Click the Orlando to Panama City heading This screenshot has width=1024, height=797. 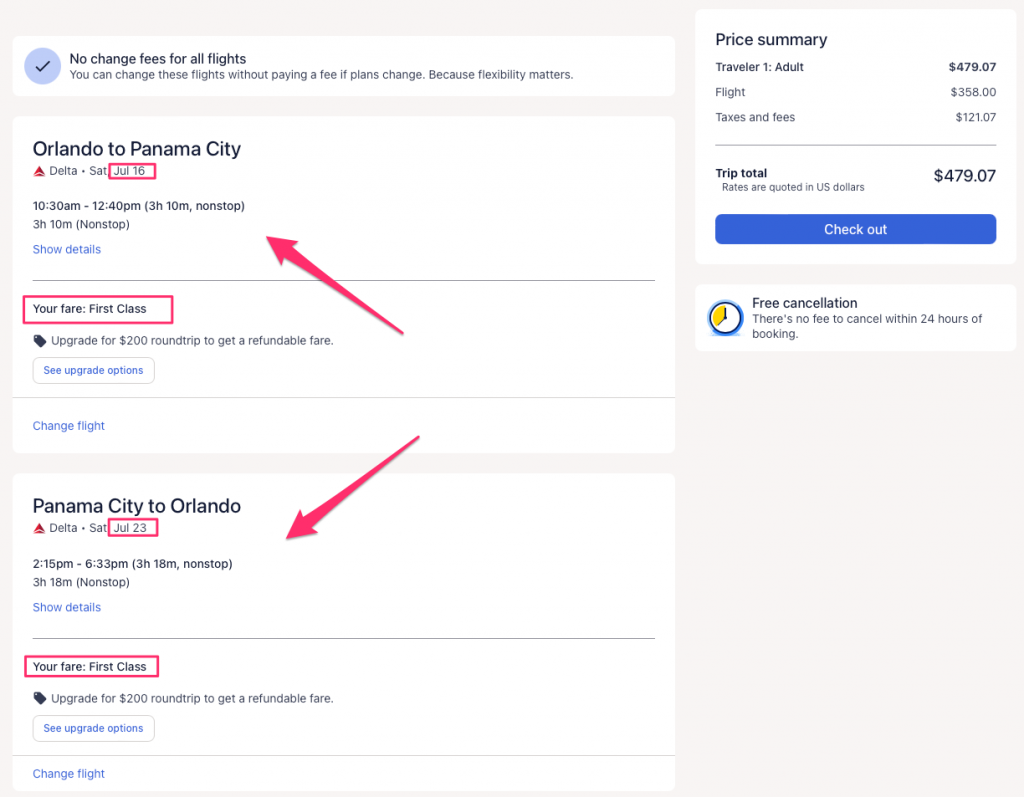coord(136,149)
